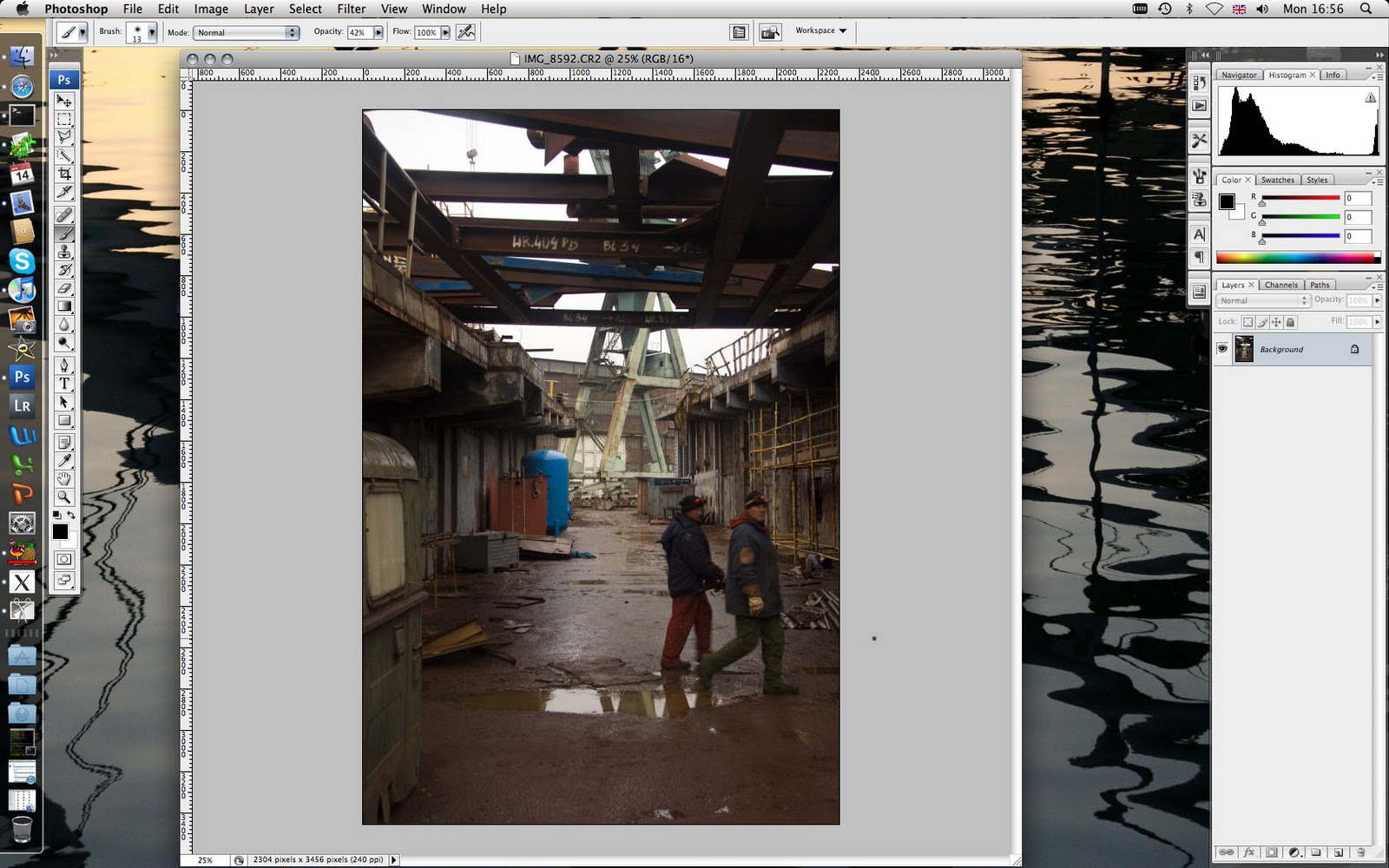The image size is (1389, 868).
Task: Open the tool preset picker arrow
Action: 82,32
